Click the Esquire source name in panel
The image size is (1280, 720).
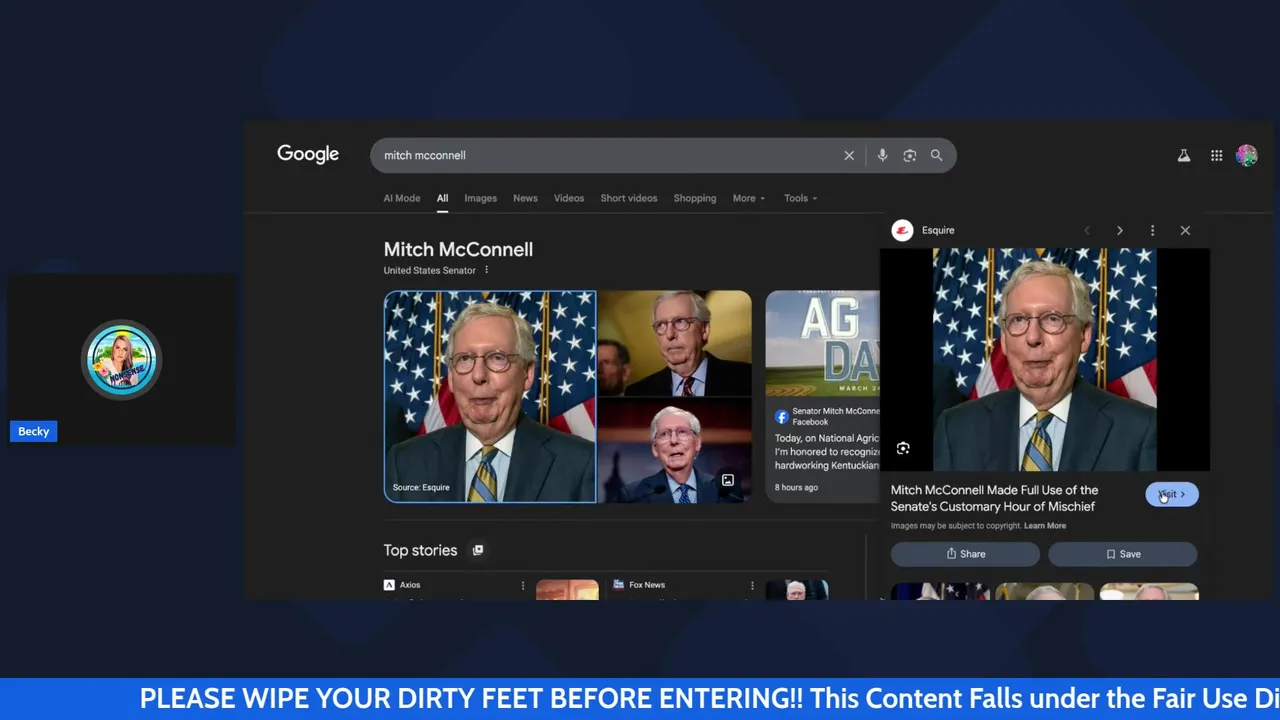(938, 230)
